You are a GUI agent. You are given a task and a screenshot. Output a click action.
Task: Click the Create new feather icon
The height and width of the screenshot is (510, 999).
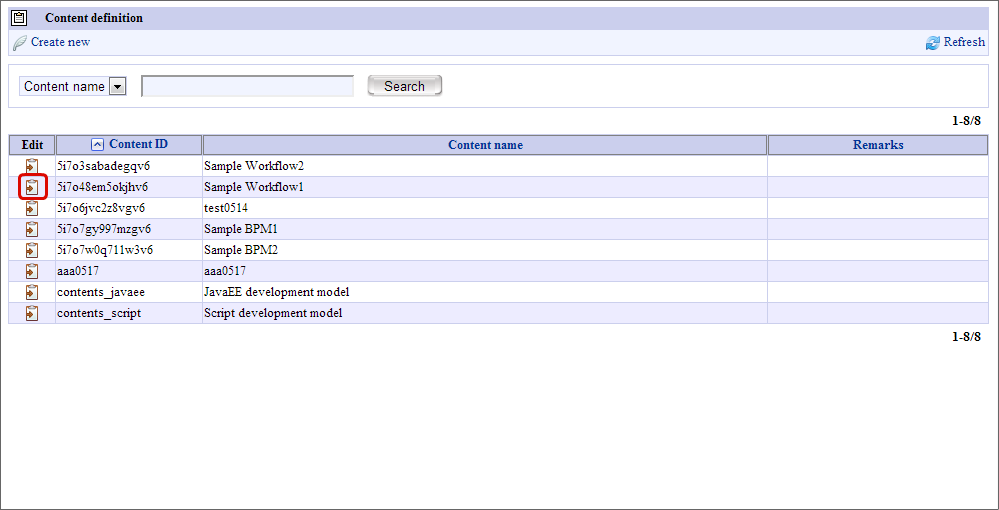[x=20, y=43]
